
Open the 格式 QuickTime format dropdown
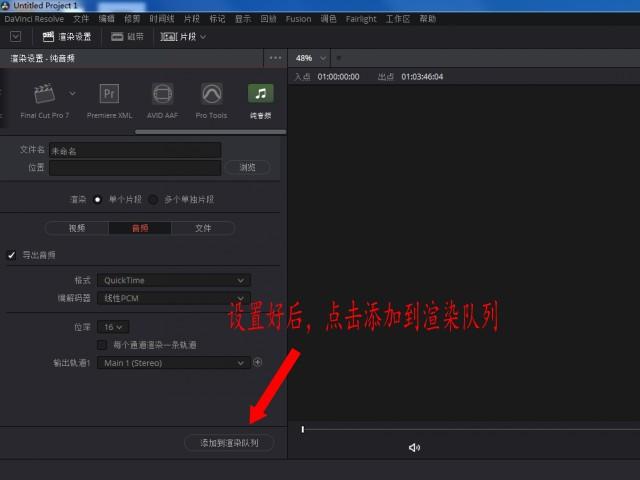click(x=174, y=280)
